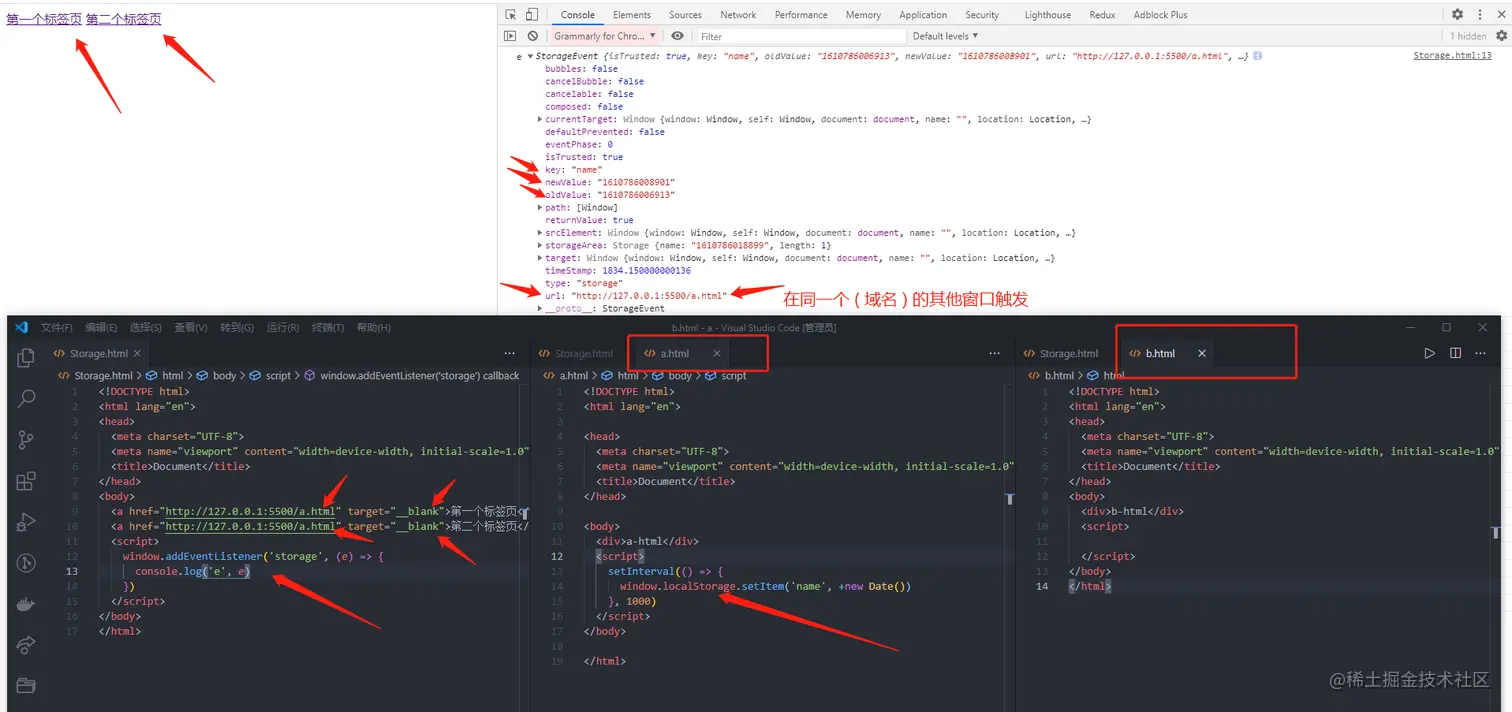Open the Lighthouse tab in DevTools

(1047, 15)
